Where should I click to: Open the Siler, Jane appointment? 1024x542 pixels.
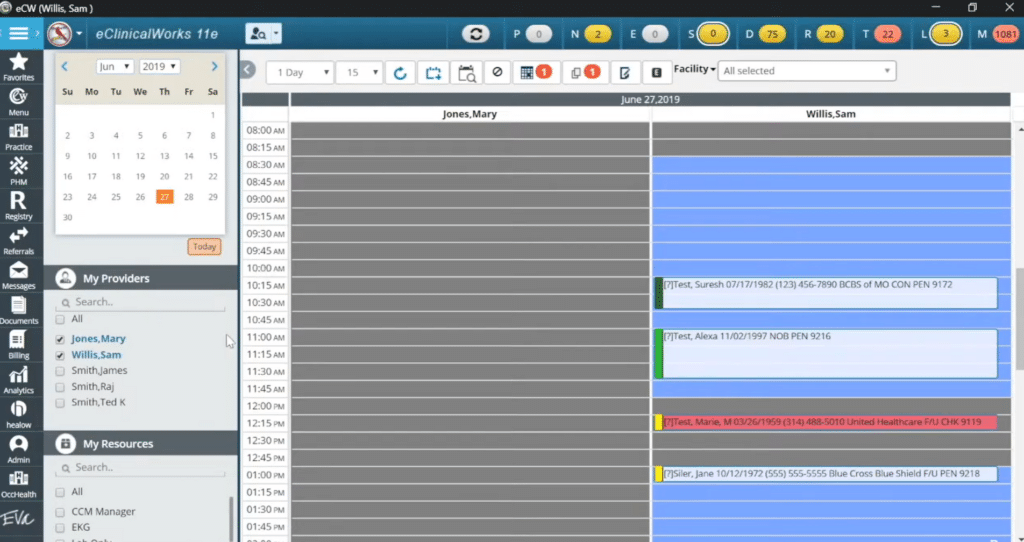point(826,474)
